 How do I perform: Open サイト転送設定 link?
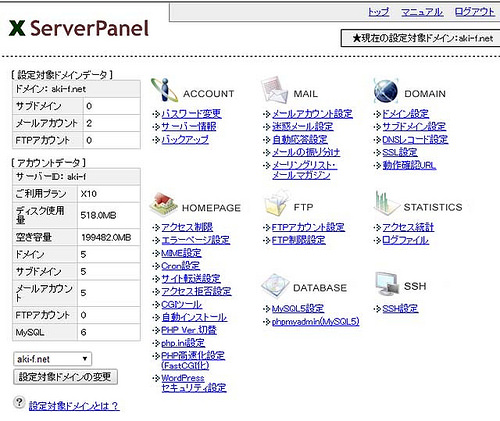[191, 279]
